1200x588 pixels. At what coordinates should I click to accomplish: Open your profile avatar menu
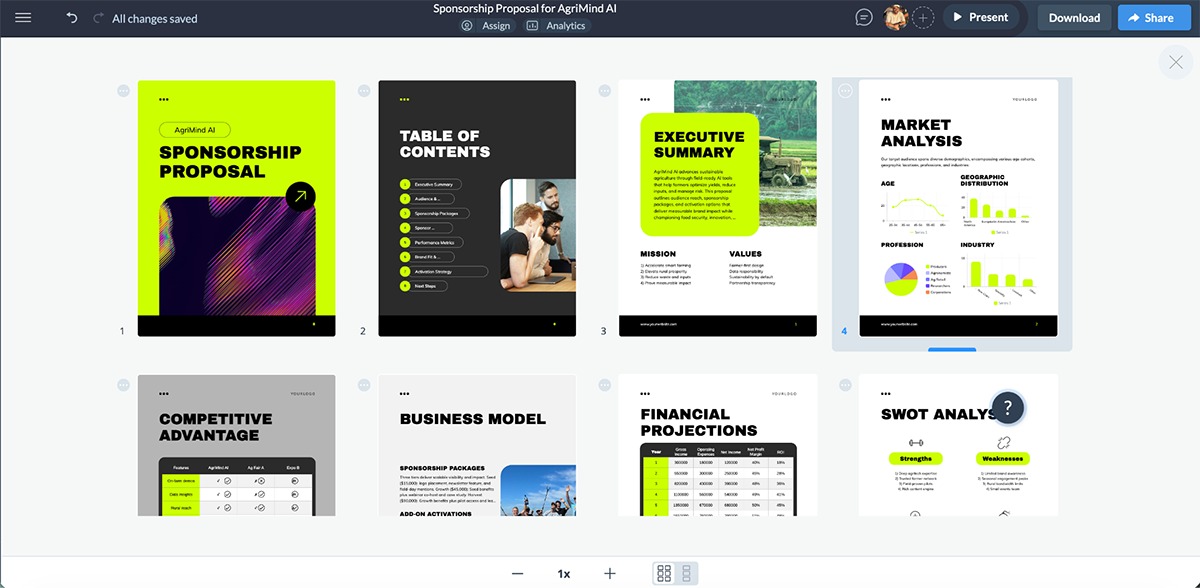coord(895,16)
